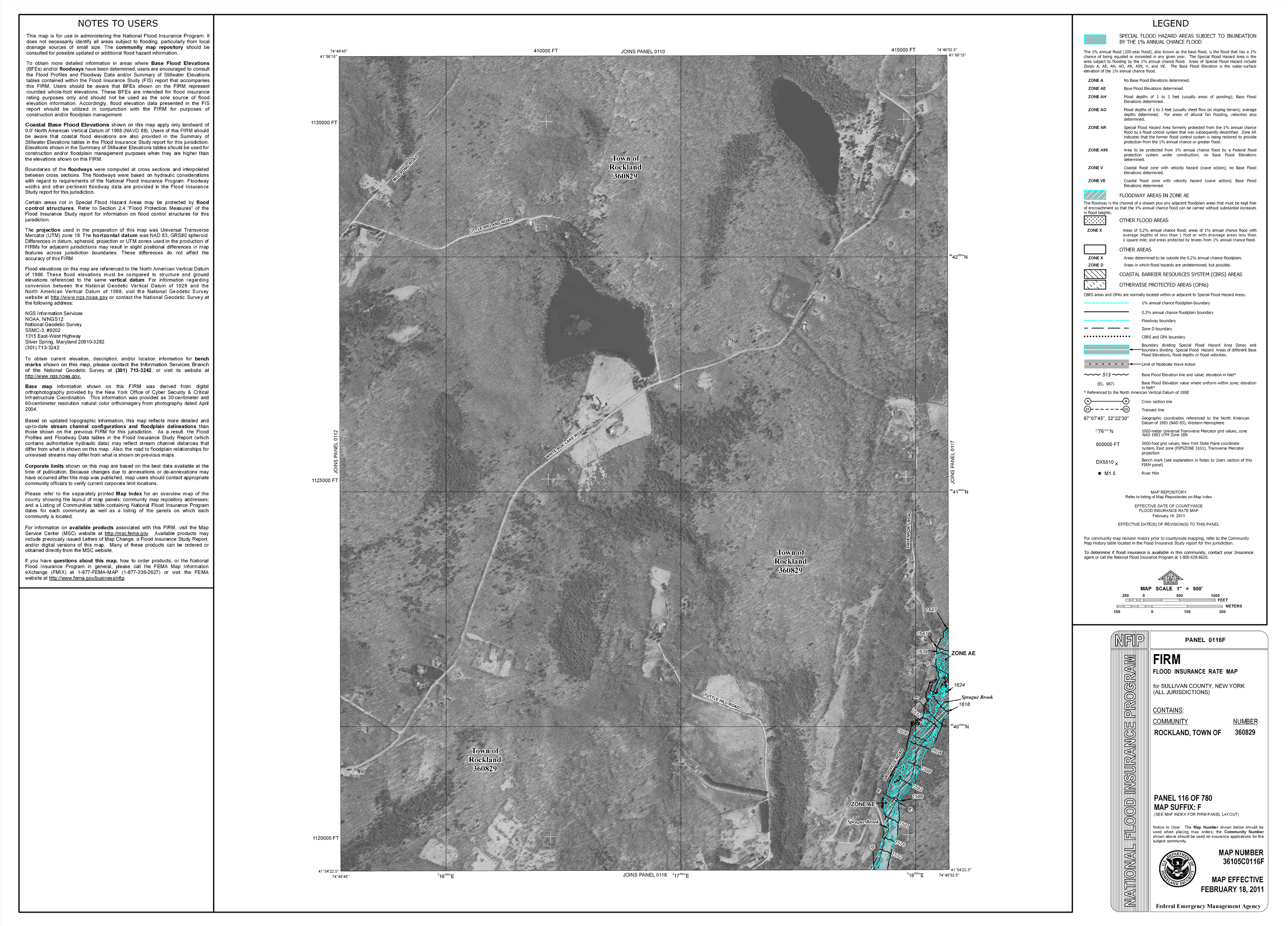
Task: Click 'MAP SUFFIX: F' text
Action: 1177,807
